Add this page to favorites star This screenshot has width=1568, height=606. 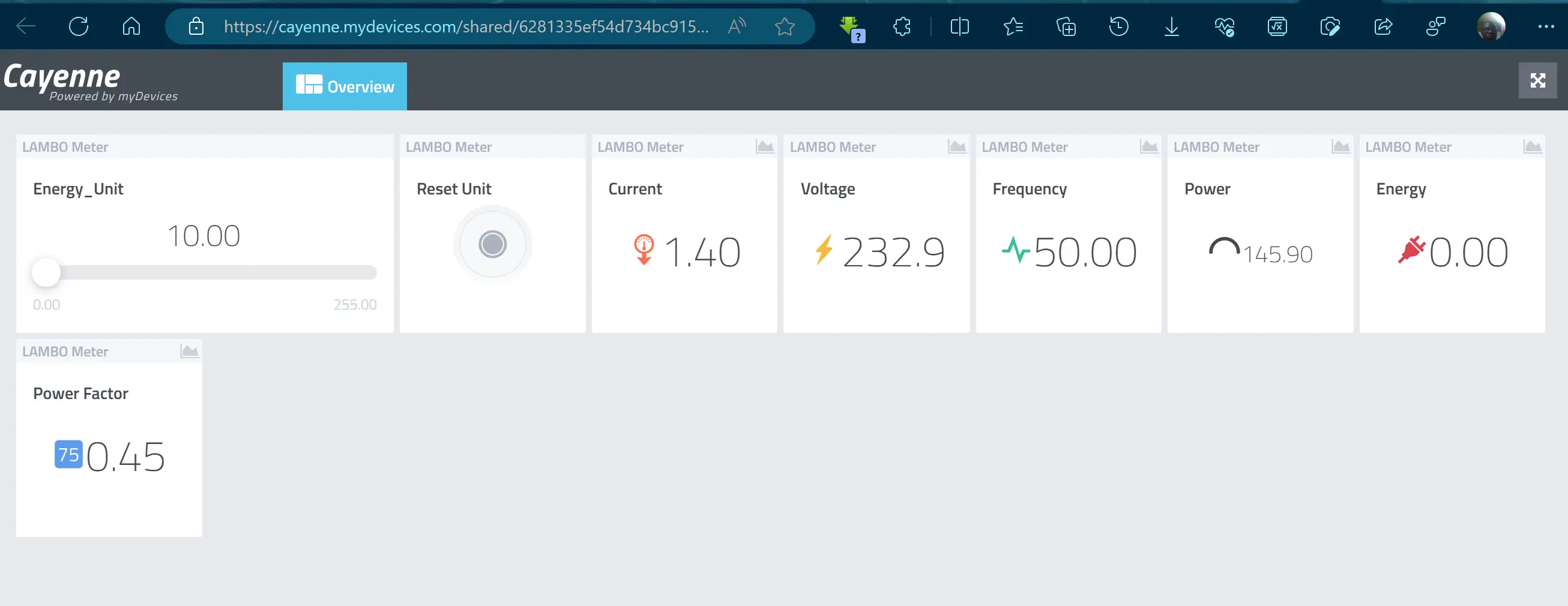pyautogui.click(x=785, y=26)
